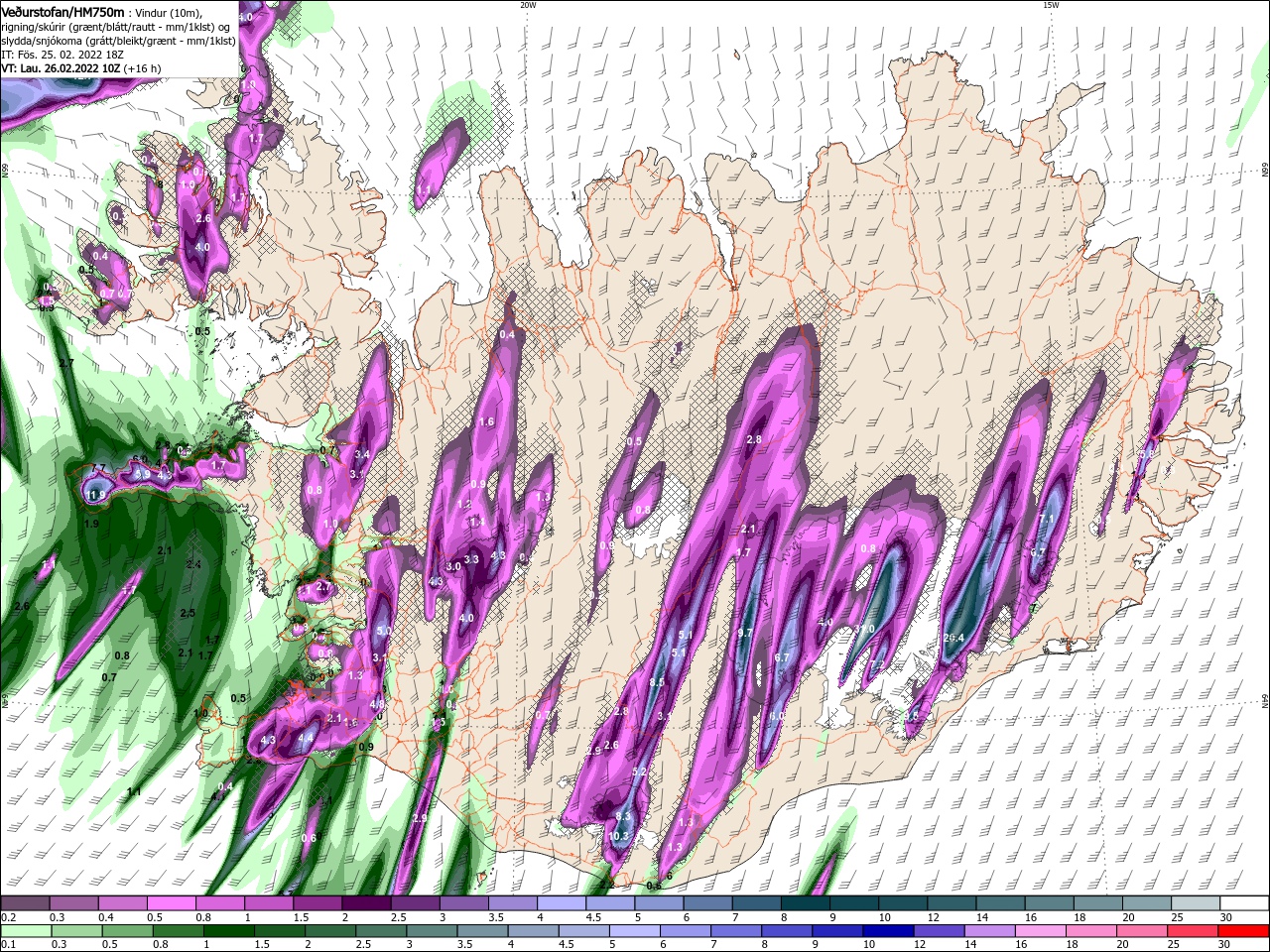Click the 5.8 value on the east coast
Image resolution: width=1270 pixels, height=952 pixels.
1147,453
